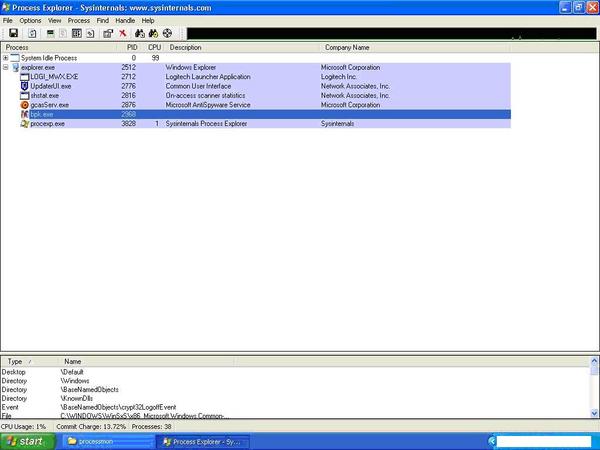Click the Save toolbar icon

point(13,33)
